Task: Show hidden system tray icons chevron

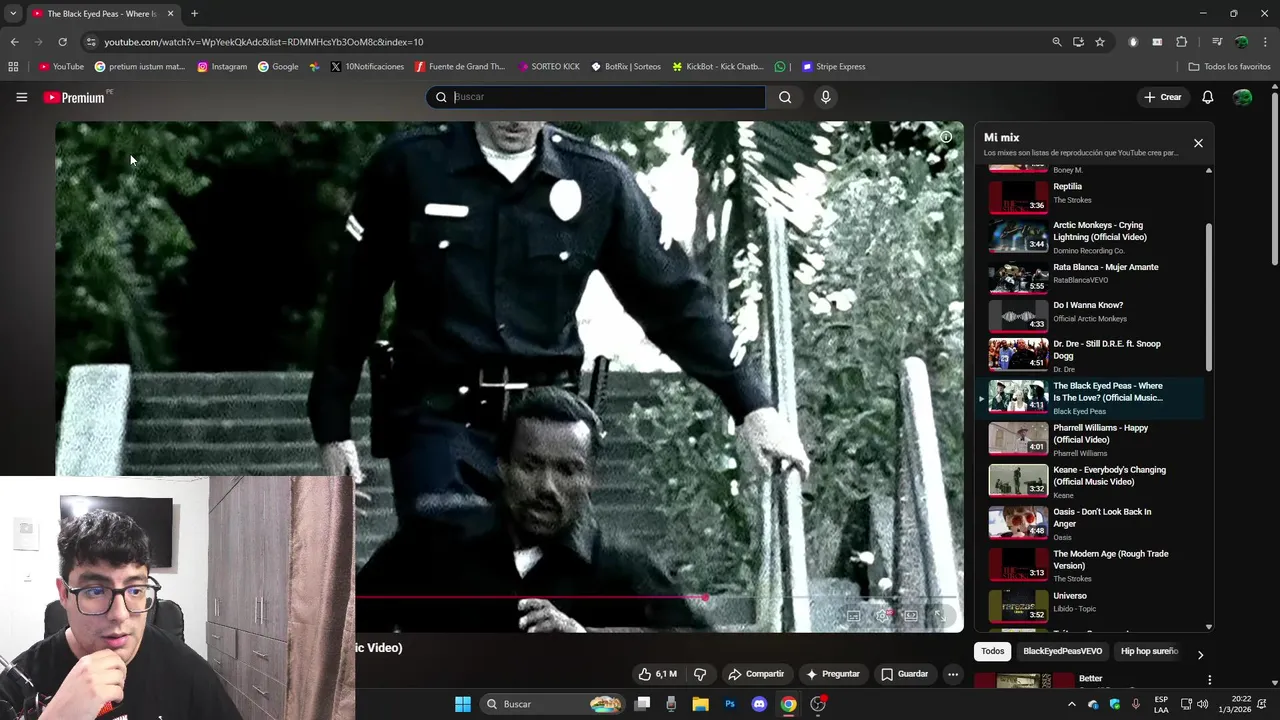Action: pyautogui.click(x=1071, y=704)
